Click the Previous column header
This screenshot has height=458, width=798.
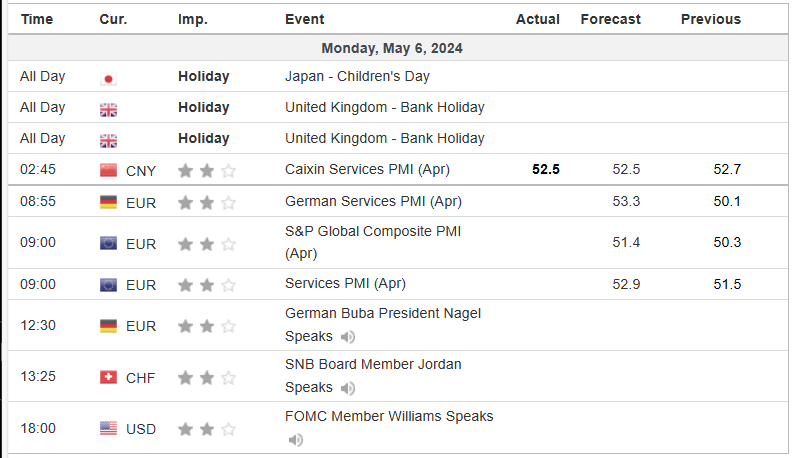tap(710, 19)
